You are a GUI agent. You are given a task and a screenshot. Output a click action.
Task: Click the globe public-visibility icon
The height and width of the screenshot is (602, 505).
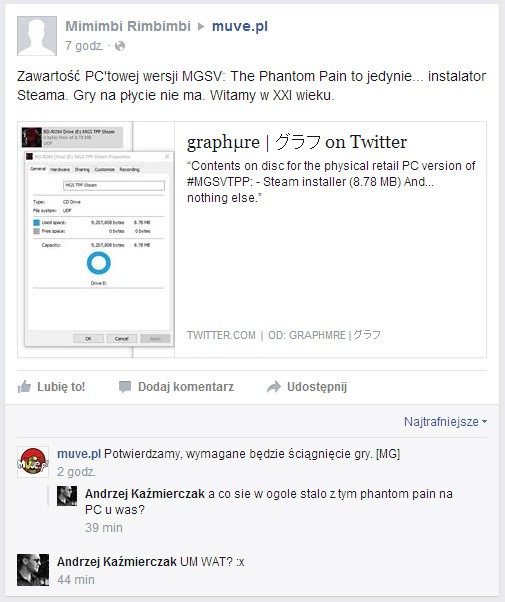(120, 46)
